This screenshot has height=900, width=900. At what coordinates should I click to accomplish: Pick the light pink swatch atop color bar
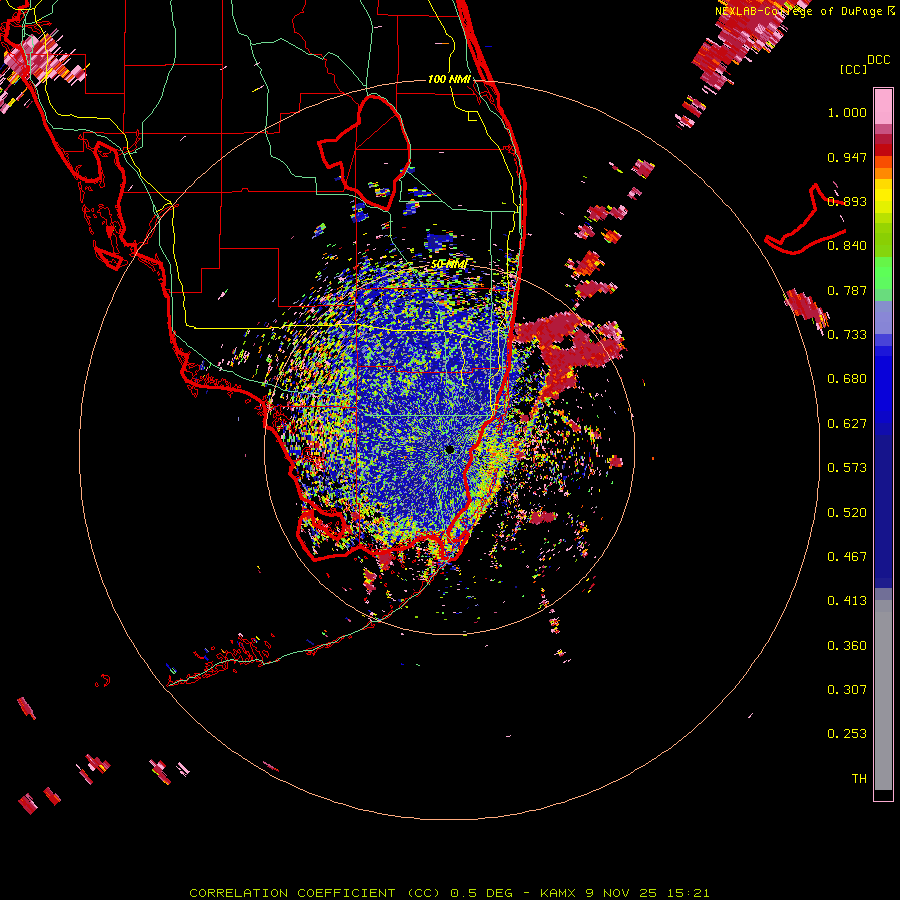(883, 106)
